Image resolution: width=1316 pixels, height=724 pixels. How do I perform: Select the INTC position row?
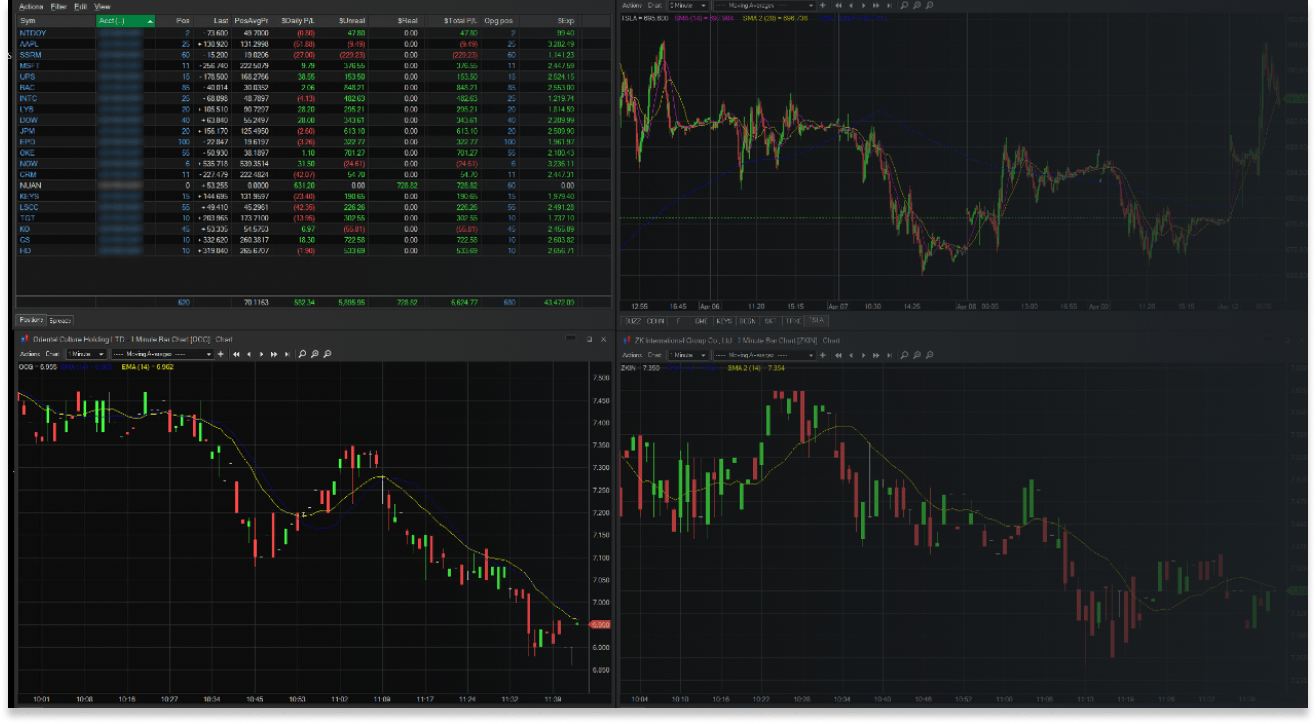pyautogui.click(x=313, y=98)
